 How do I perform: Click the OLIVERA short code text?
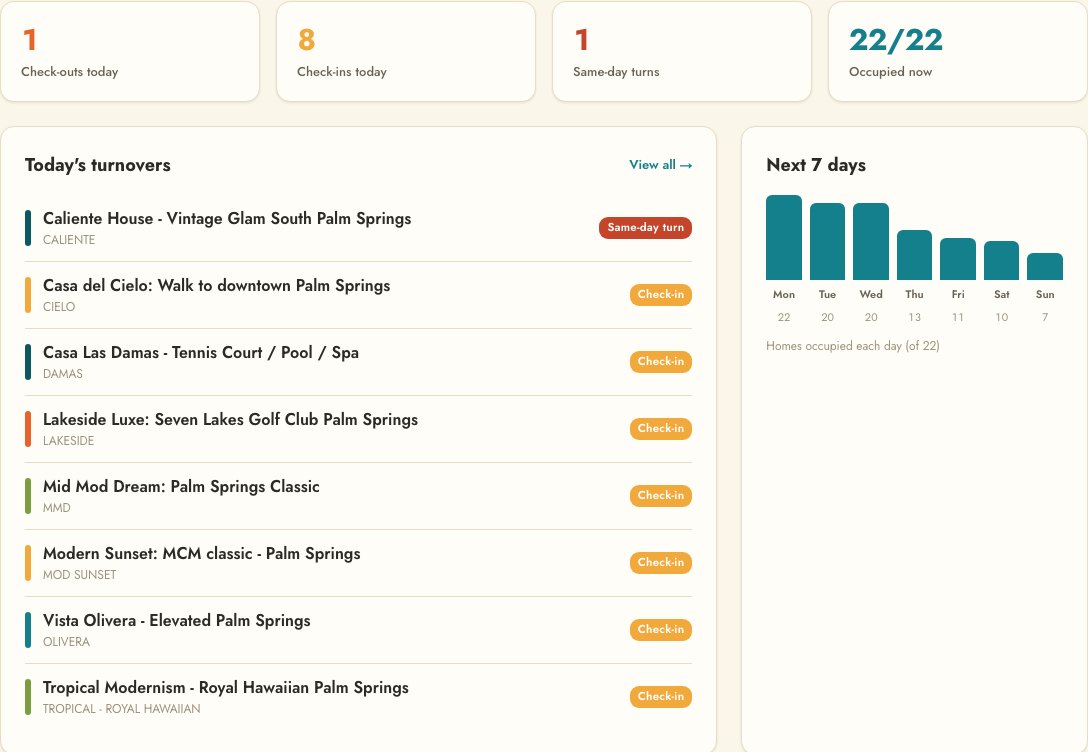point(66,642)
